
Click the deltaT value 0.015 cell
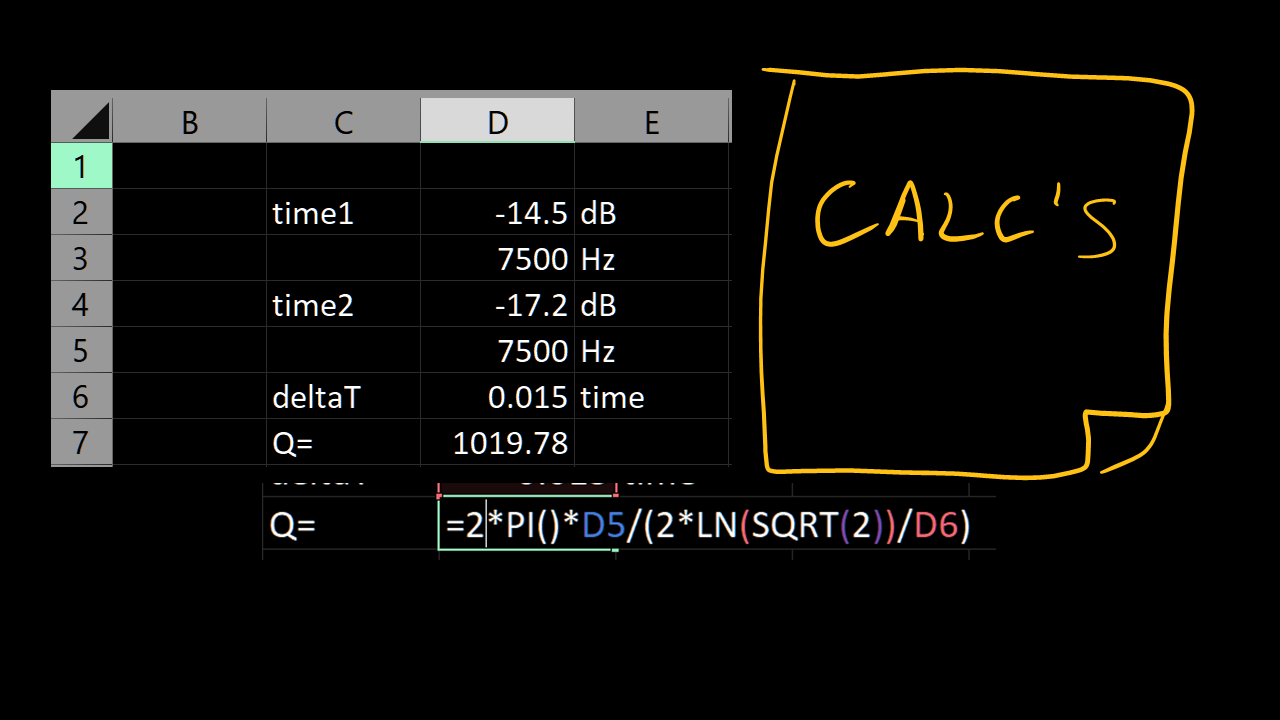pos(498,396)
